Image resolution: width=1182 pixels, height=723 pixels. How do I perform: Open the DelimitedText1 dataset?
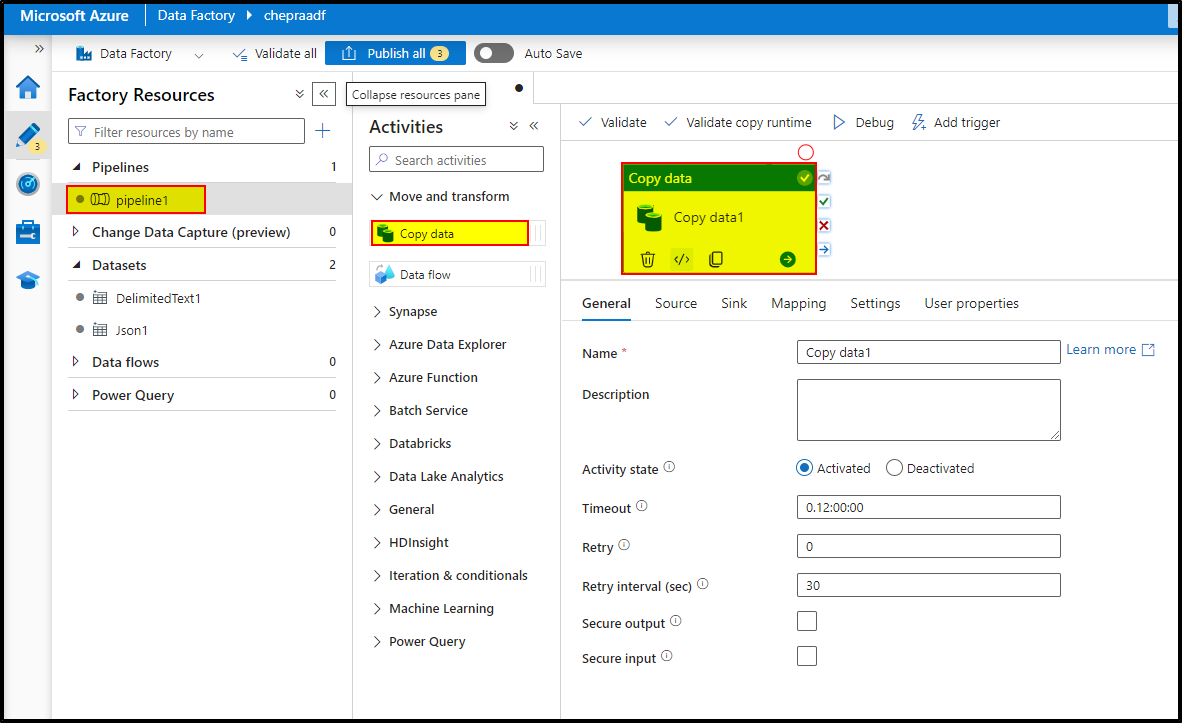(158, 298)
